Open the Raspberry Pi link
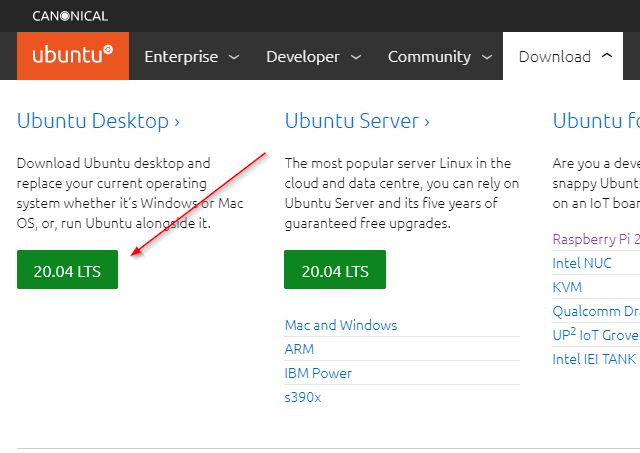640x453 pixels. click(596, 239)
